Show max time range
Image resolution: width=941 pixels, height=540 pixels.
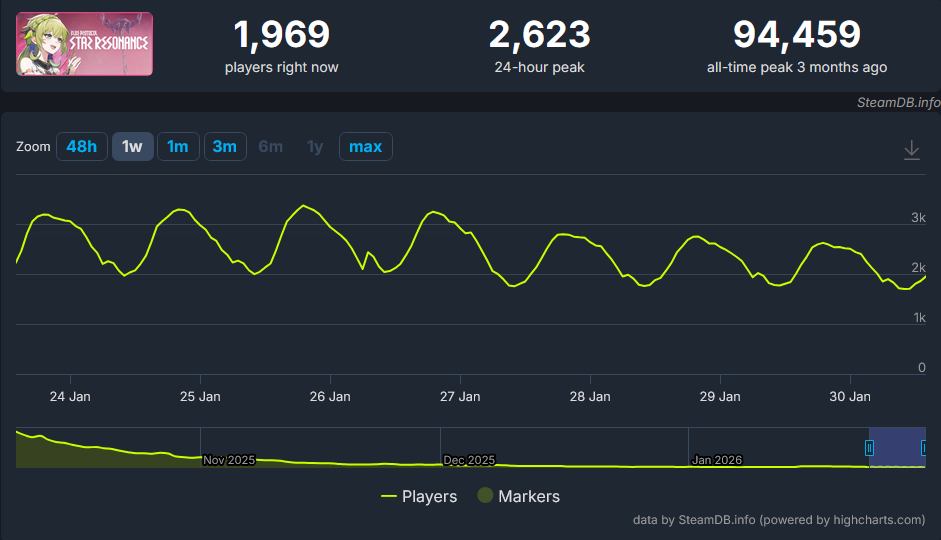365,146
